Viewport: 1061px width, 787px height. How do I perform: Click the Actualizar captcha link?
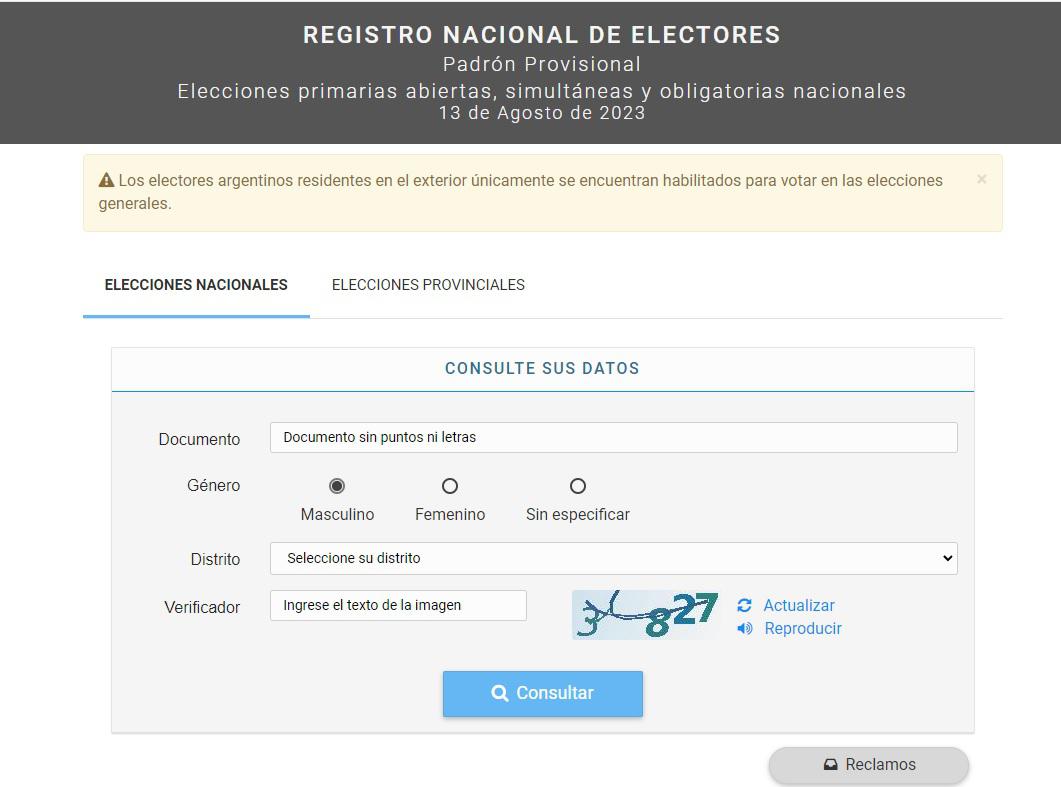[798, 605]
